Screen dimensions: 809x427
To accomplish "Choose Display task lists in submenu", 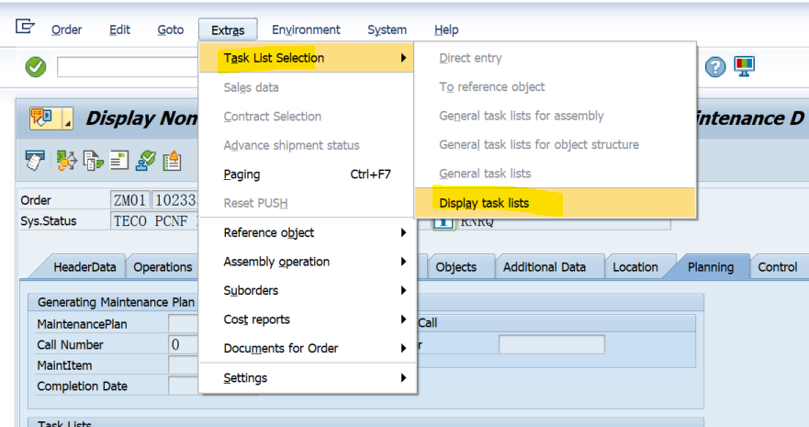I will (555, 203).
